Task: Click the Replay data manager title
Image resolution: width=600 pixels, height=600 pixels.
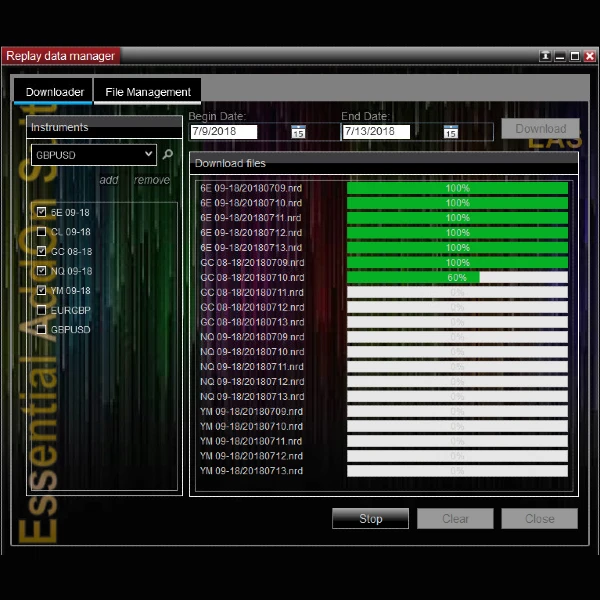Action: pos(60,56)
